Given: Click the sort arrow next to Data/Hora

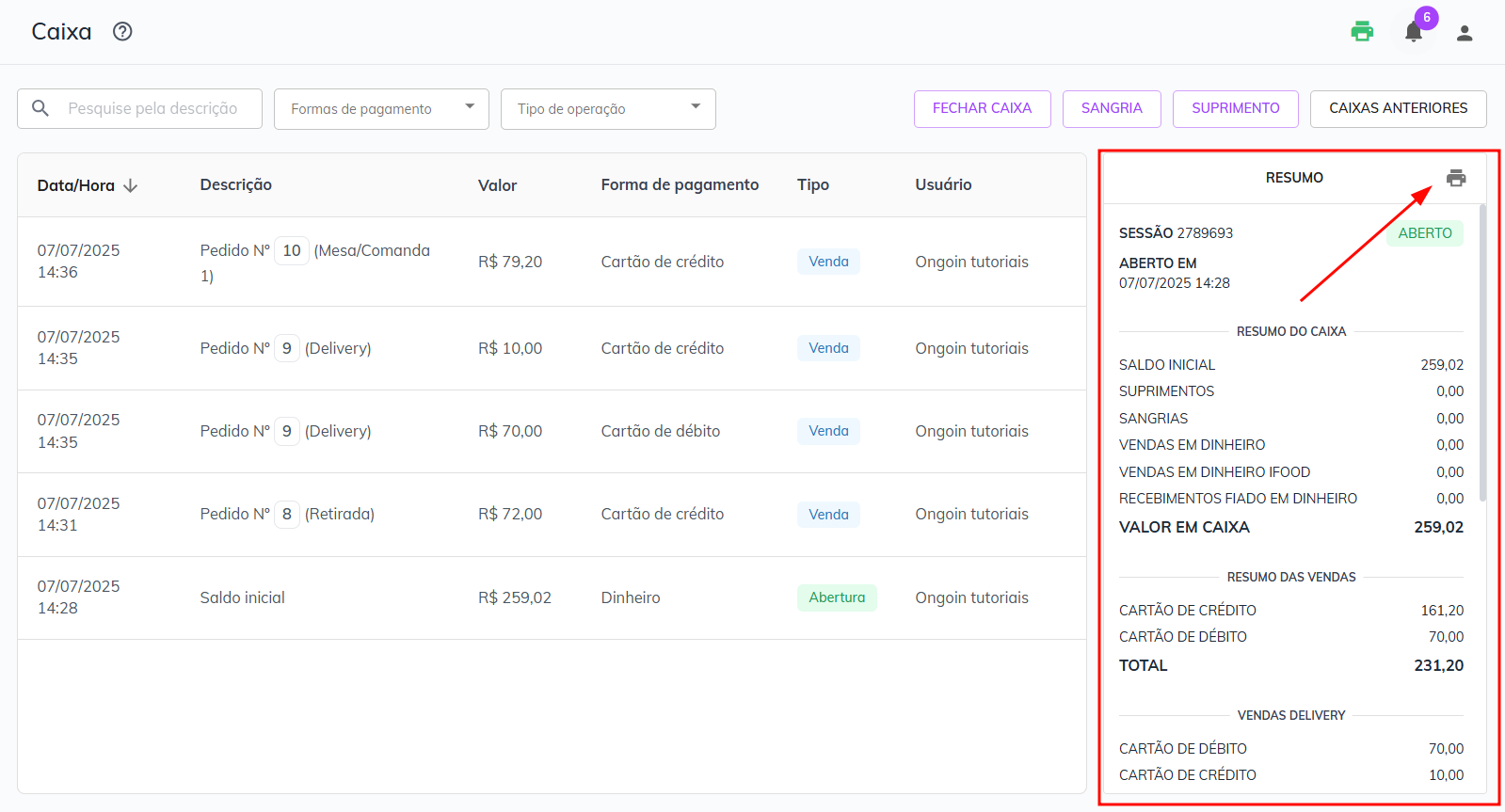Looking at the screenshot, I should click(131, 186).
